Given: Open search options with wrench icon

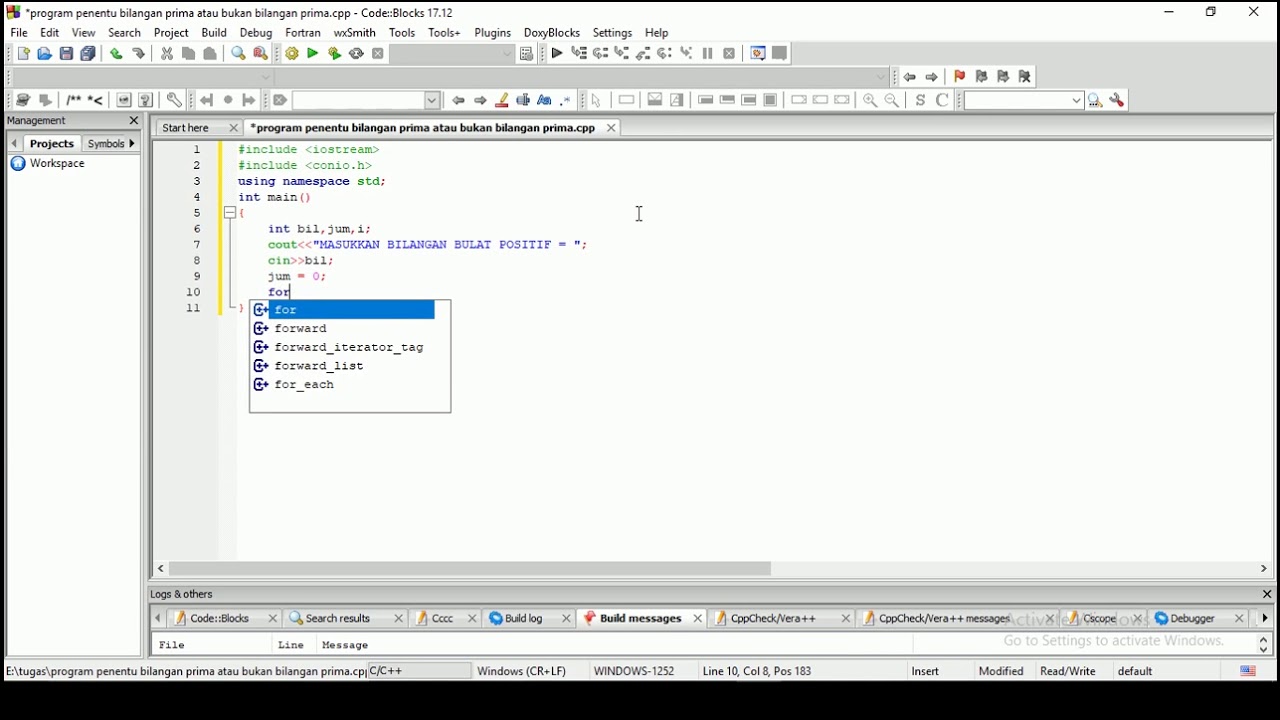Looking at the screenshot, I should pos(1118,100).
